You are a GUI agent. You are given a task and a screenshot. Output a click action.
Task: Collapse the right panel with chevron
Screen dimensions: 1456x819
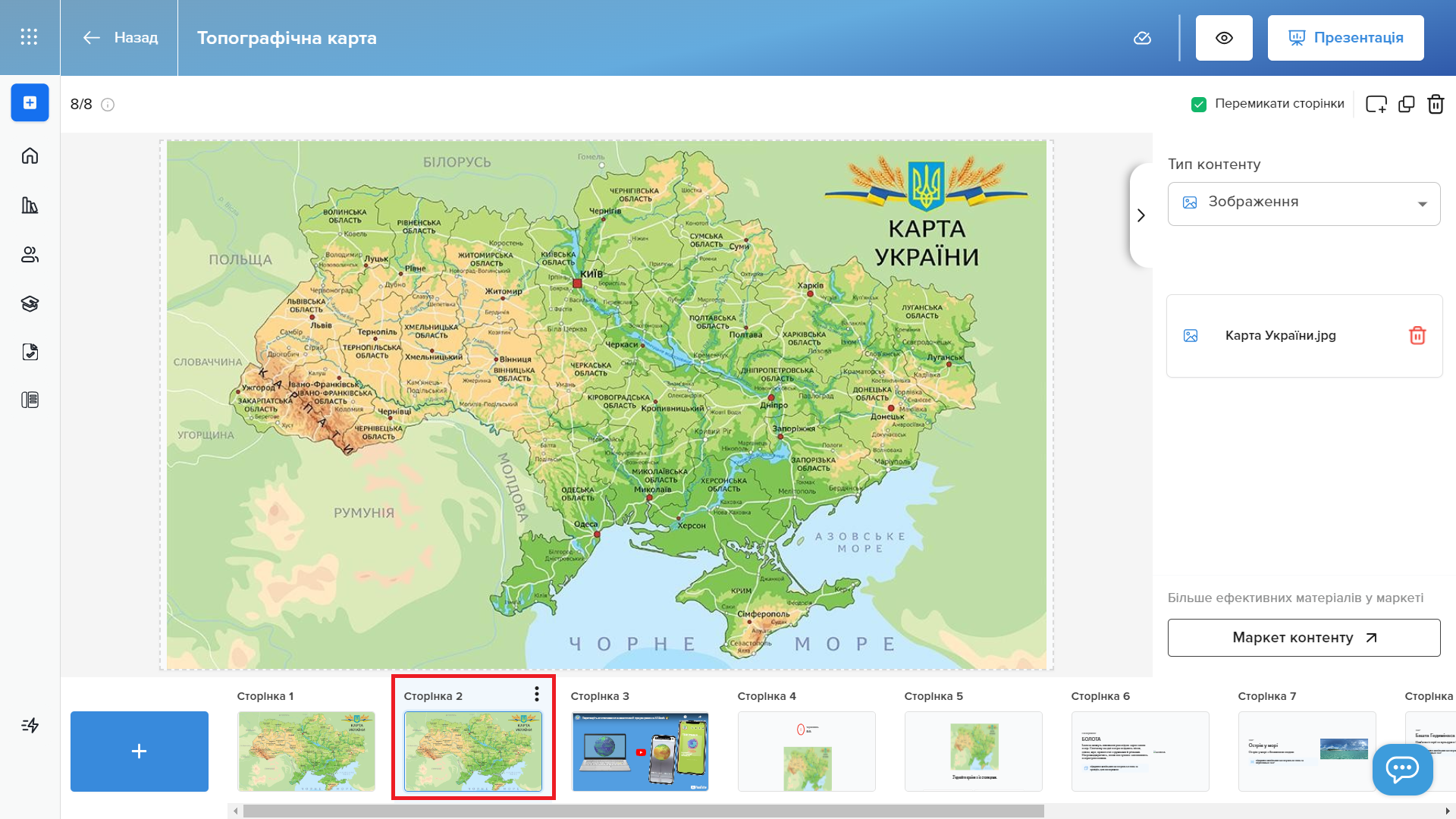[1141, 215]
